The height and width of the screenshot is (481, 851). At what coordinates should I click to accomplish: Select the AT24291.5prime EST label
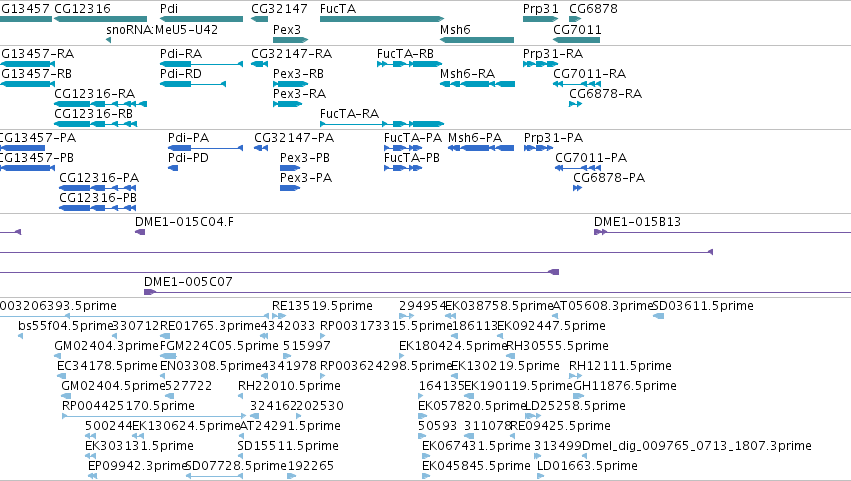[290, 426]
